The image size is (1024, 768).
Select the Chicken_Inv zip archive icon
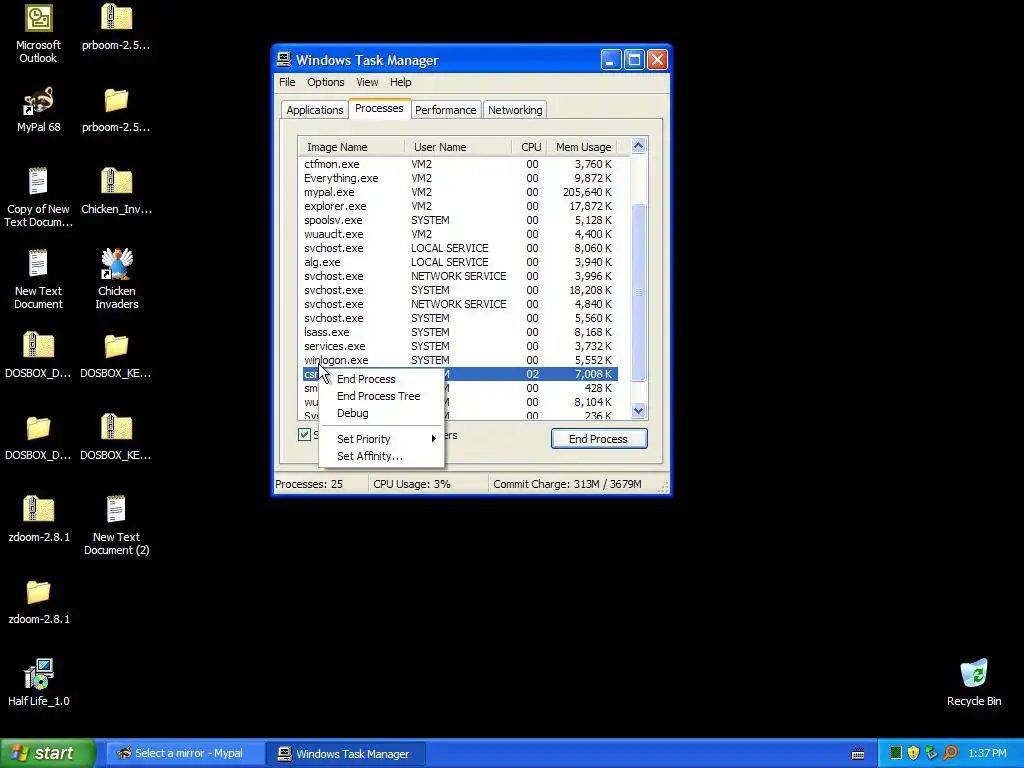[116, 182]
